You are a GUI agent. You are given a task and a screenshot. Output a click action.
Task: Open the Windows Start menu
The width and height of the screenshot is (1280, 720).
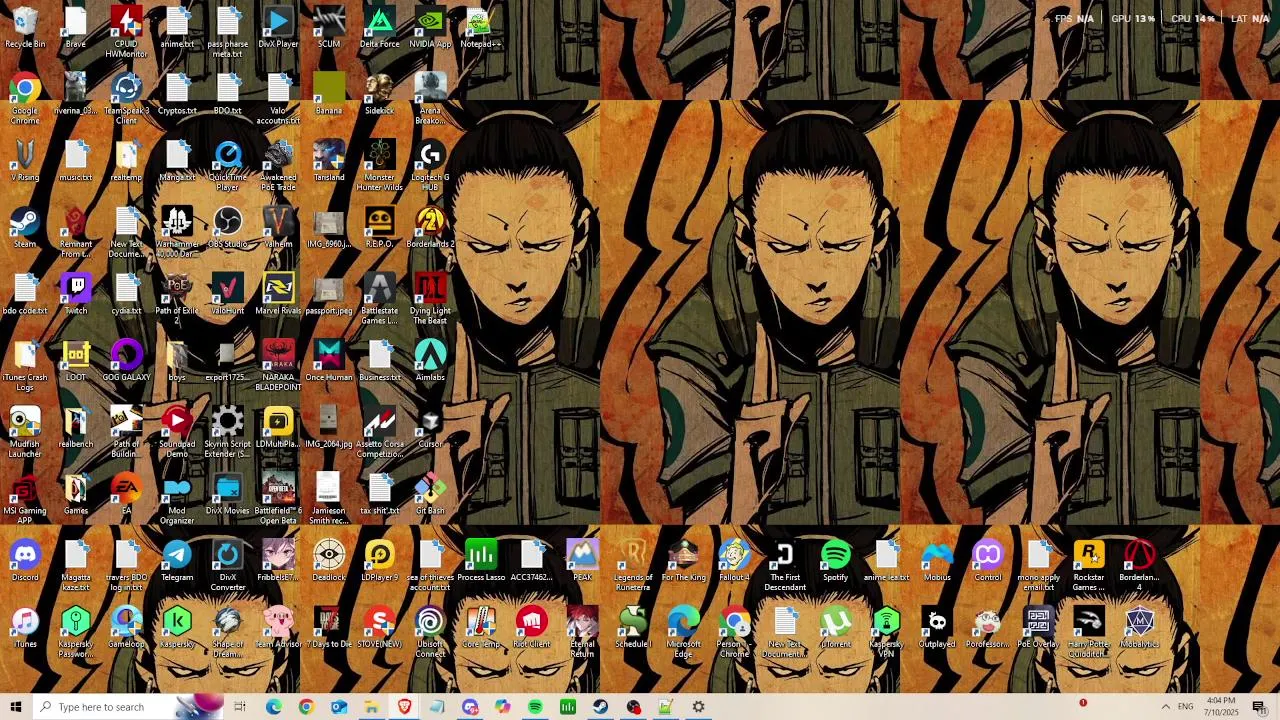[x=16, y=707]
